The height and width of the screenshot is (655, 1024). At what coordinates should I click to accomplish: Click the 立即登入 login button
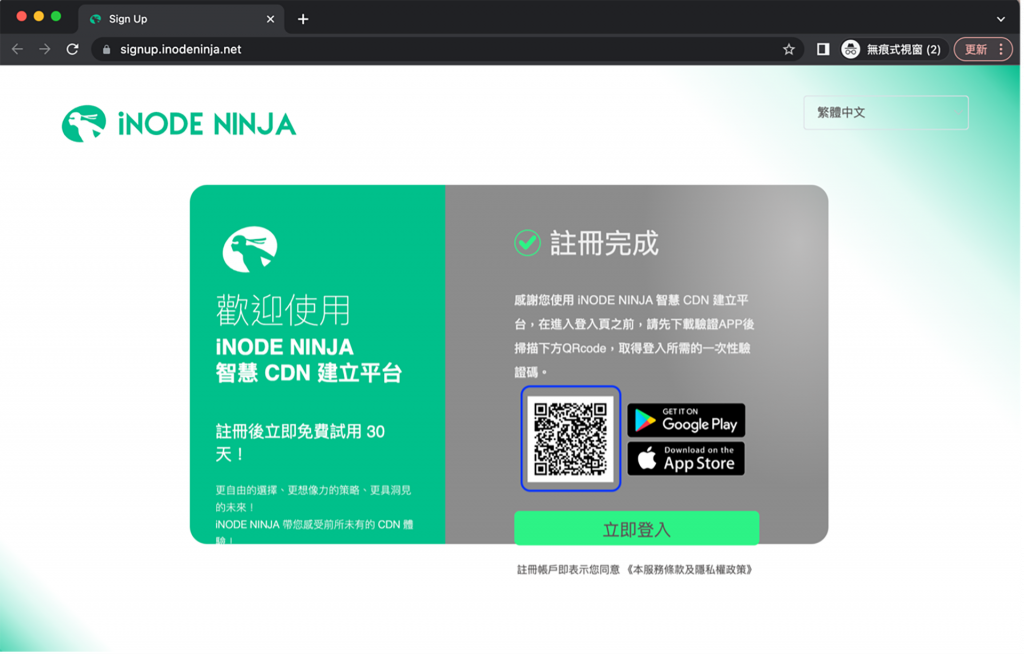coord(636,529)
